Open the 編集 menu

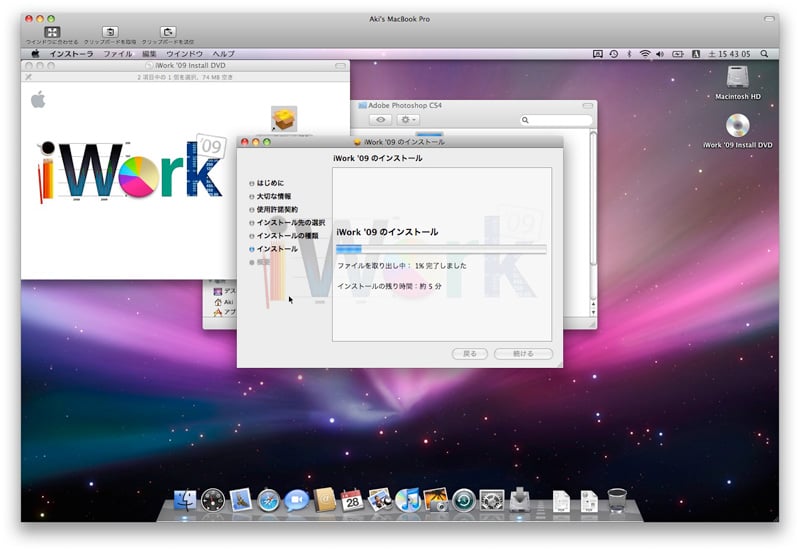149,54
